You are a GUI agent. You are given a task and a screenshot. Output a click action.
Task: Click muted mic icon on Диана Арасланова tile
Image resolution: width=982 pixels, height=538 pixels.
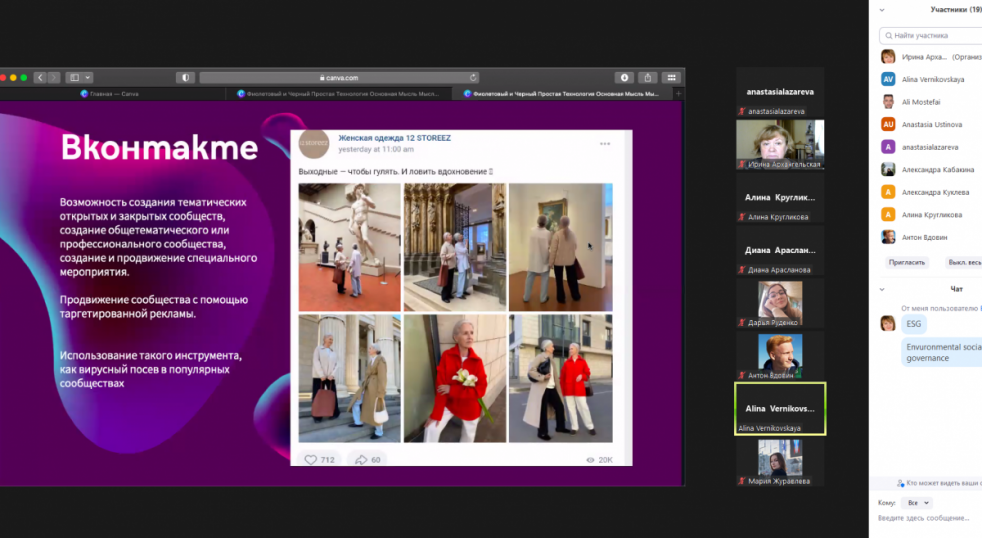tap(742, 270)
